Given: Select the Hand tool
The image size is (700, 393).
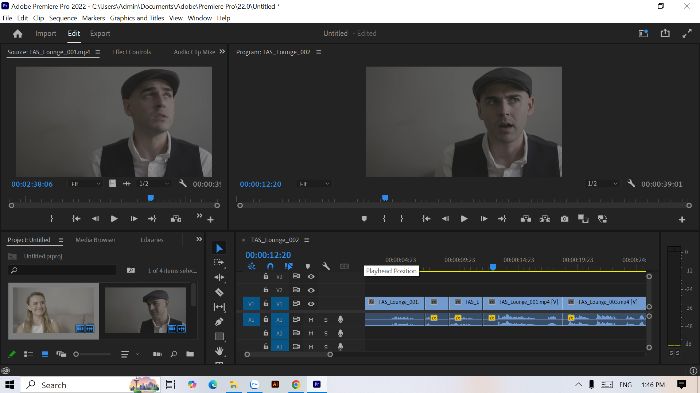Looking at the screenshot, I should pos(219,351).
